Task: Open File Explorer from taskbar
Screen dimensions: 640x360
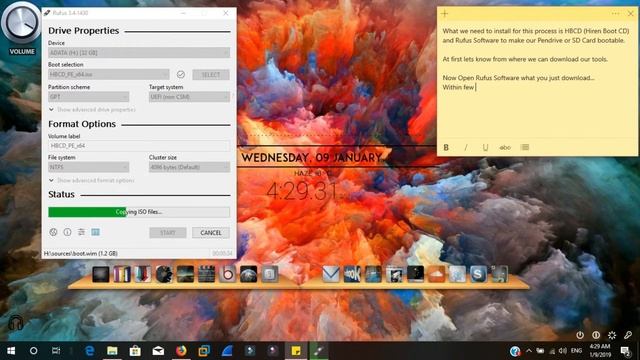Action: pos(112,351)
